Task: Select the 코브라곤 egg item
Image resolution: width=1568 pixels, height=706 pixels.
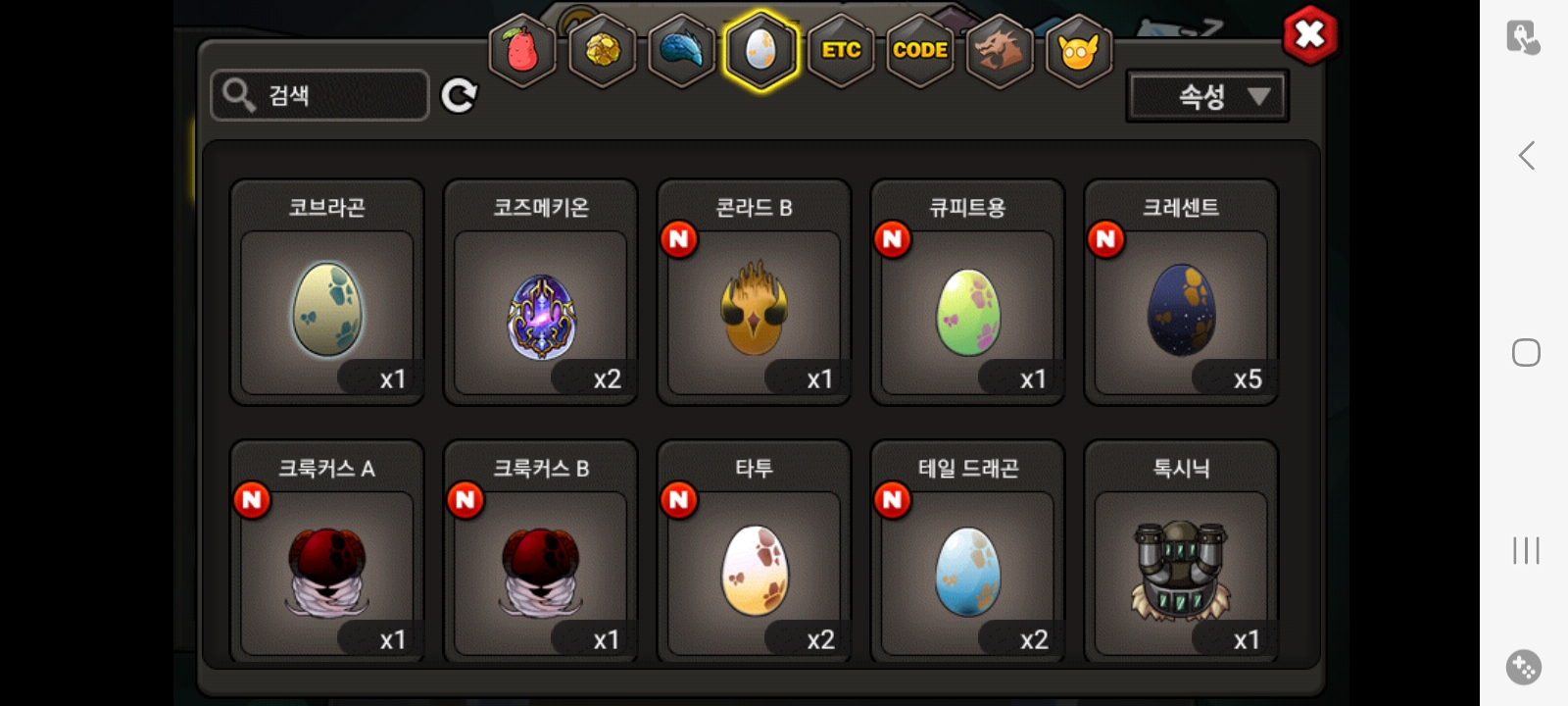Action: pyautogui.click(x=327, y=292)
